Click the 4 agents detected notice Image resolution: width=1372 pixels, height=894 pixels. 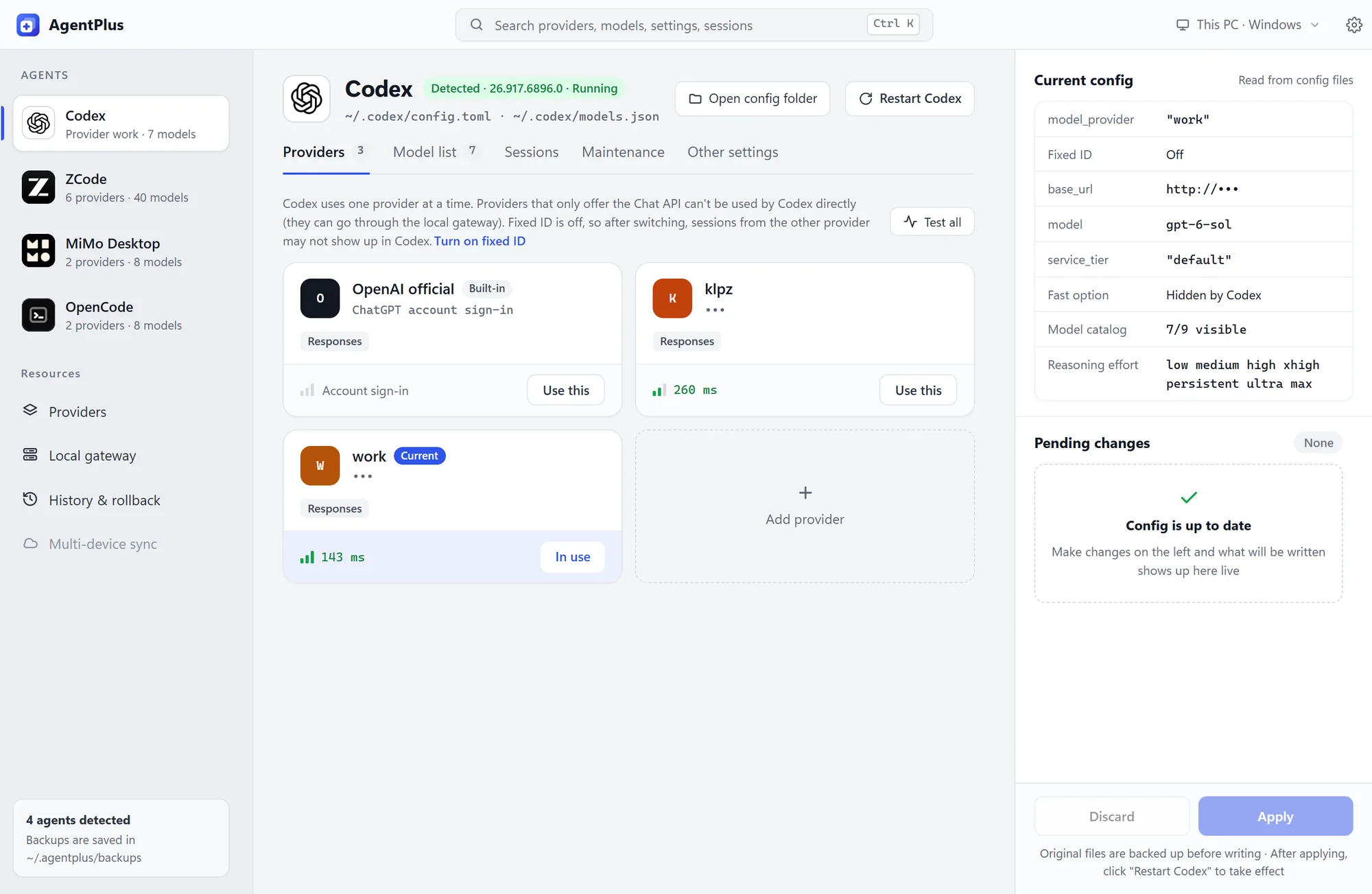tap(121, 838)
